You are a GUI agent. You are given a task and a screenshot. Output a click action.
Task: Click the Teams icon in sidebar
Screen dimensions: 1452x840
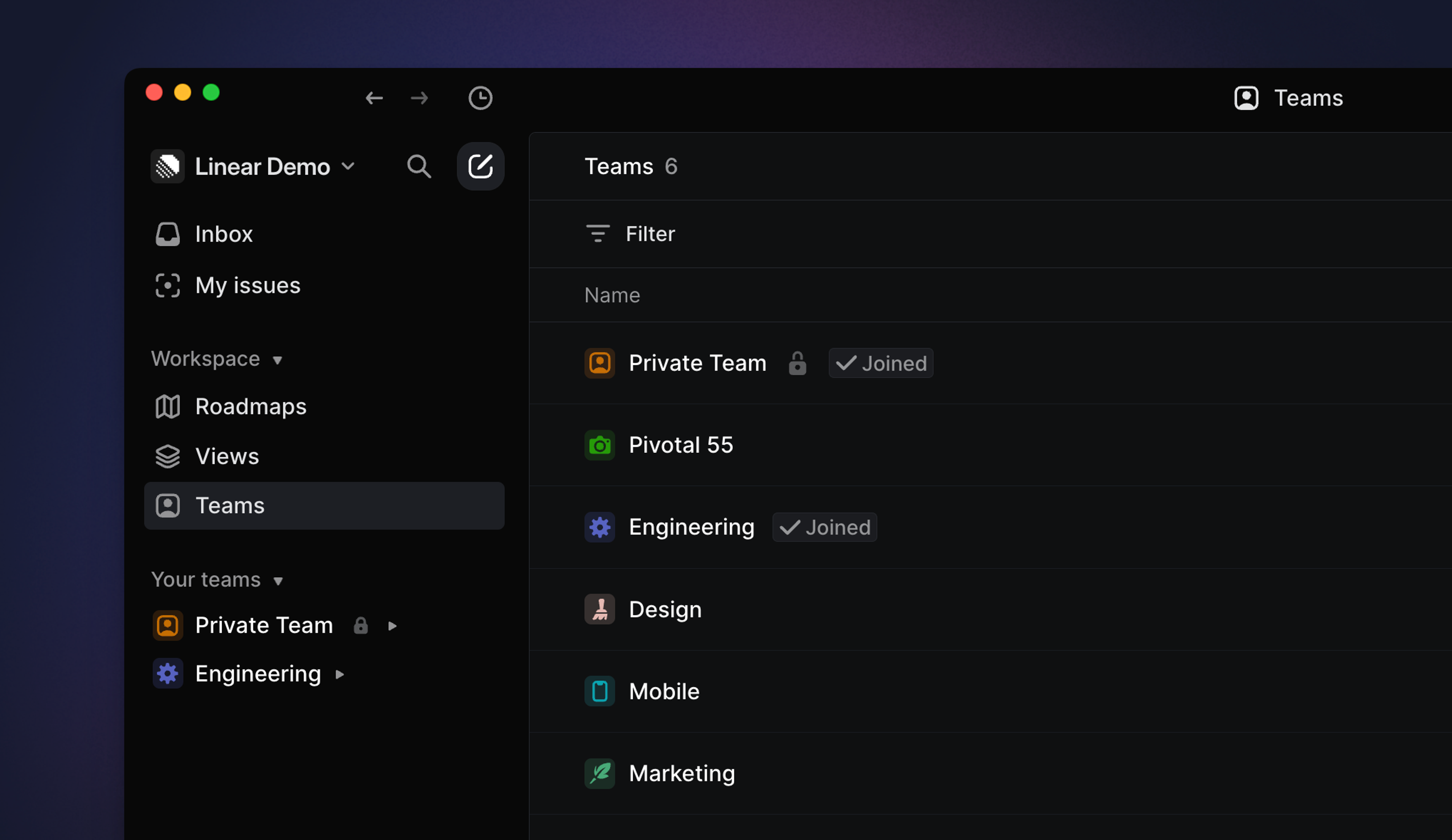click(168, 506)
